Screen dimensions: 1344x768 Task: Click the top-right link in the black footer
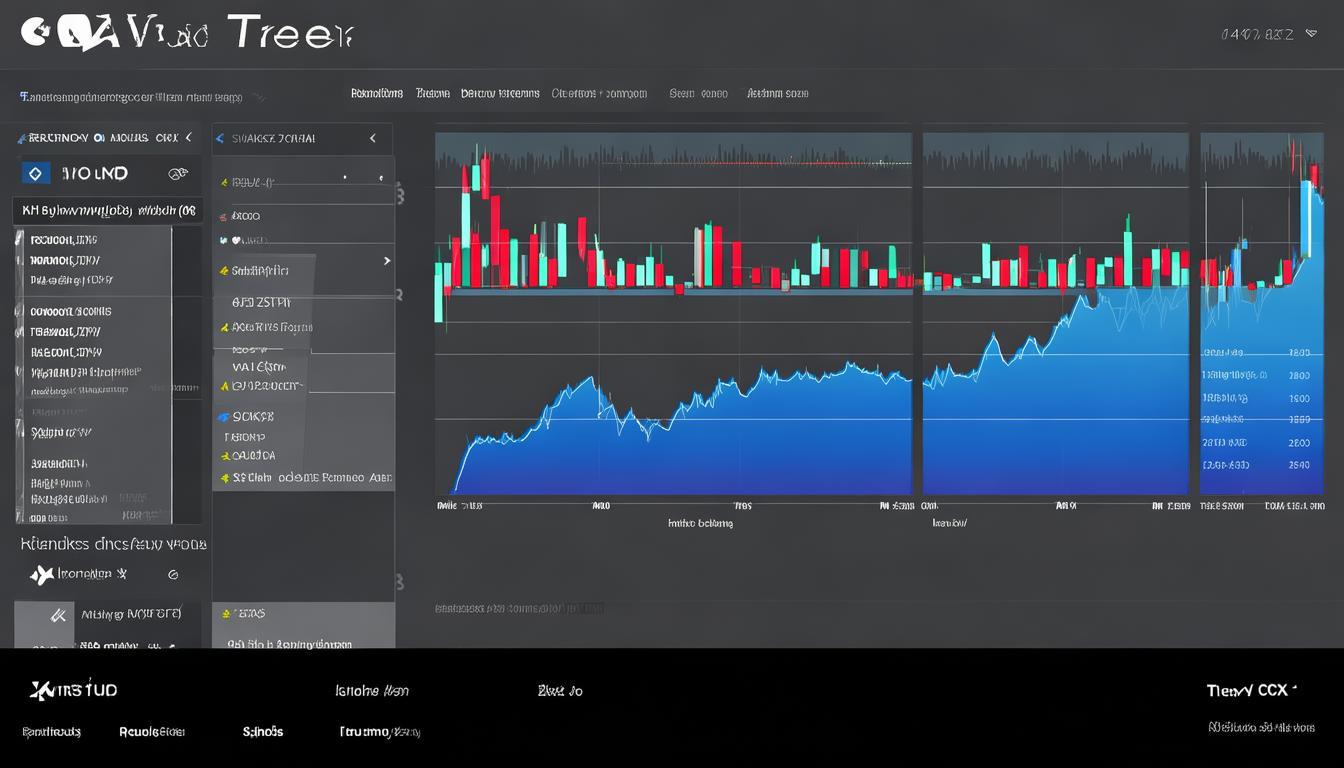[1251, 690]
